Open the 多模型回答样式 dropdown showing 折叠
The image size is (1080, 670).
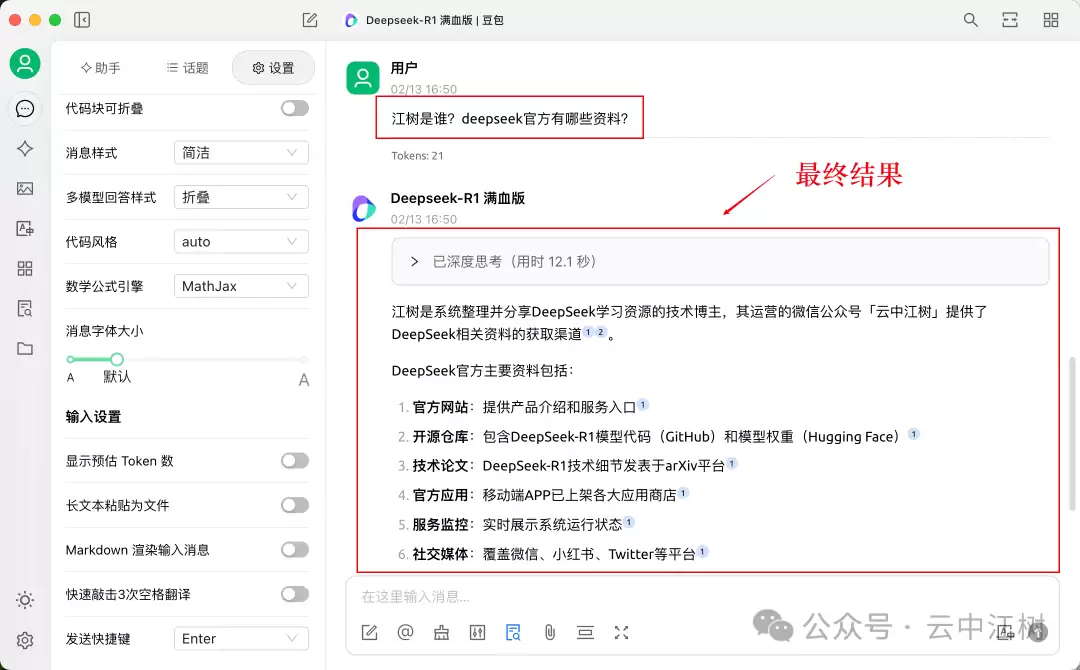point(241,197)
